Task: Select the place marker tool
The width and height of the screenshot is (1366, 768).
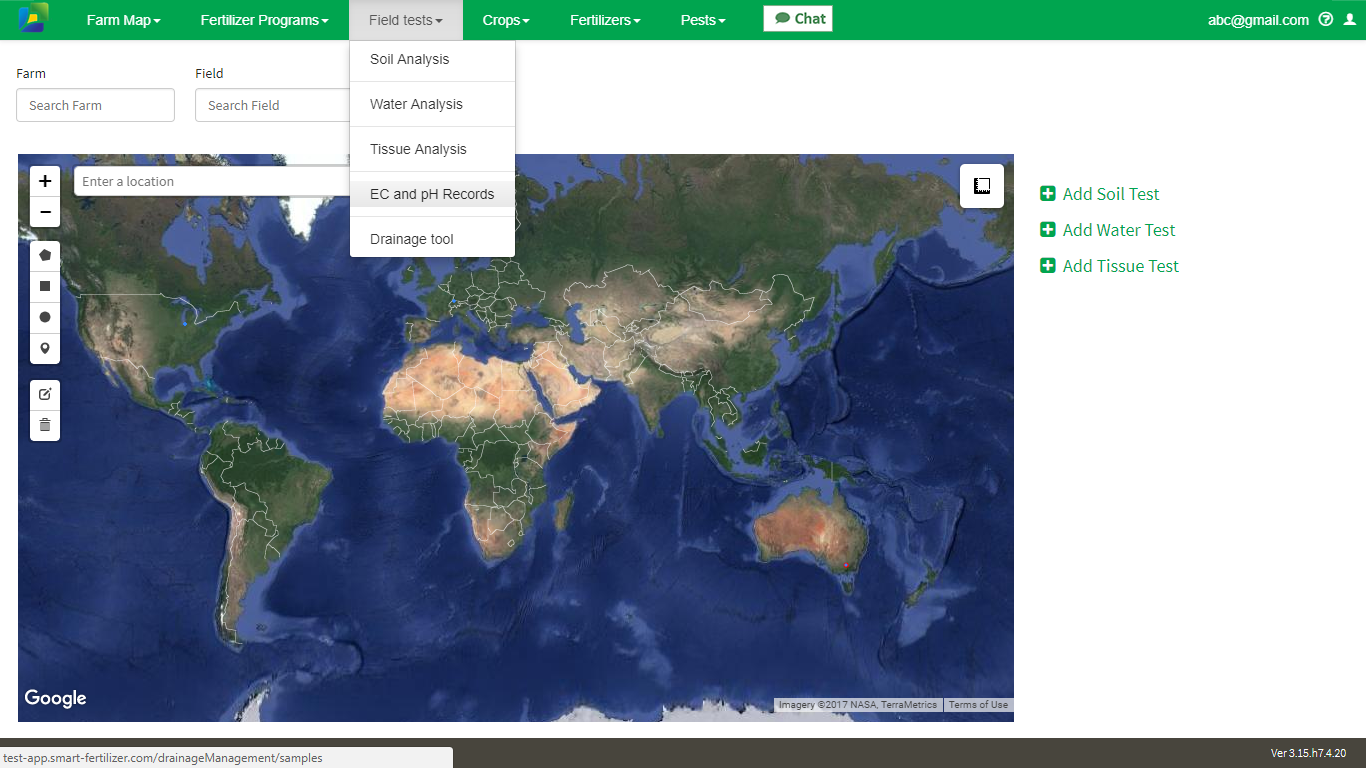Action: [45, 349]
